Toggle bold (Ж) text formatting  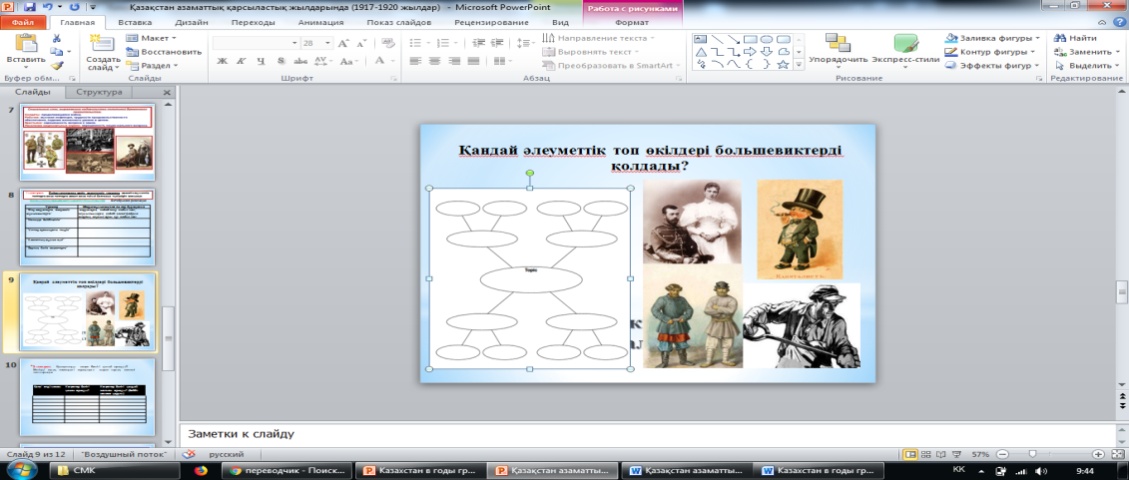tap(222, 61)
